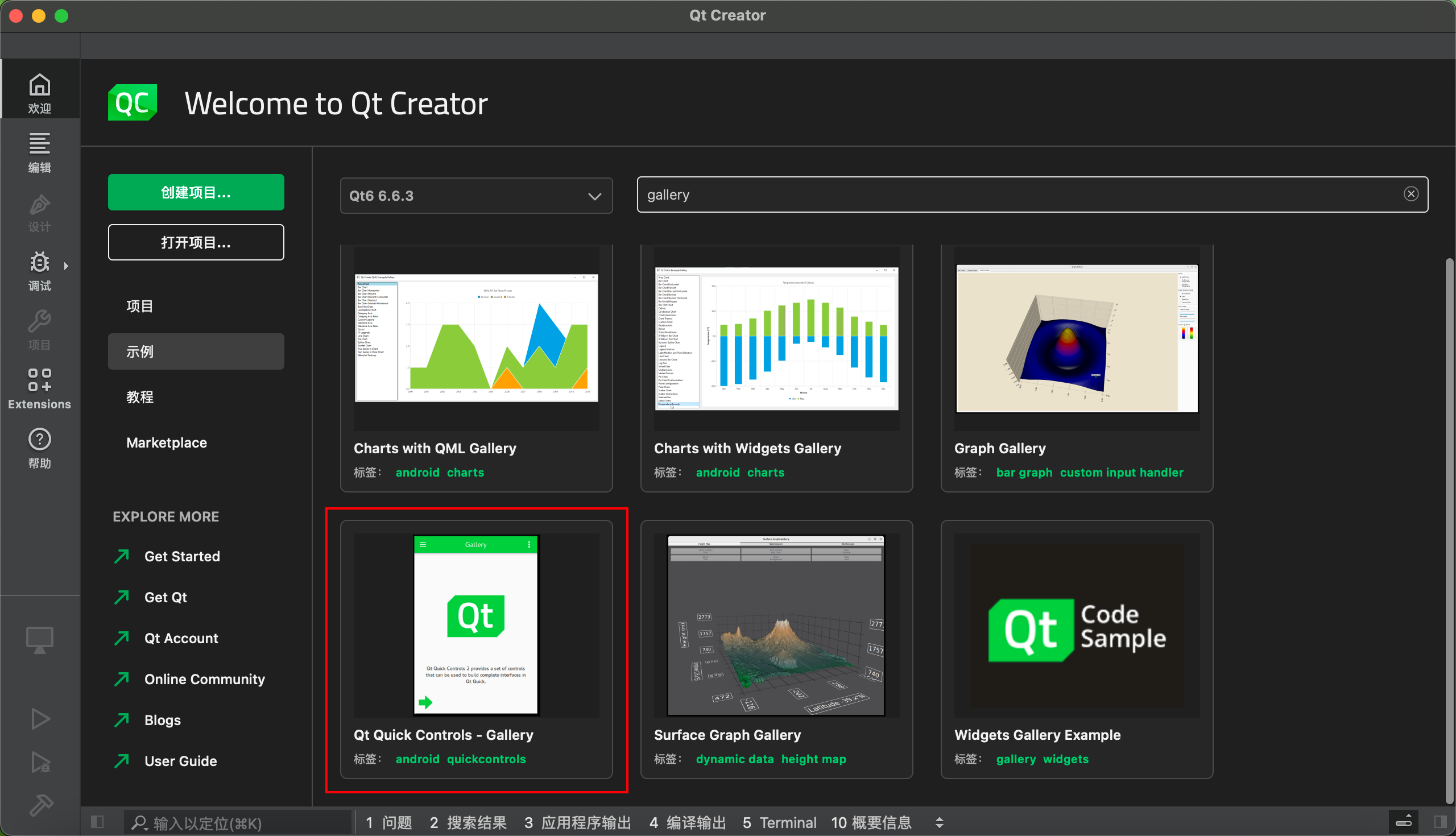Image resolution: width=1456 pixels, height=836 pixels.
Task: Open the 1 问题 output pane
Action: (x=388, y=822)
